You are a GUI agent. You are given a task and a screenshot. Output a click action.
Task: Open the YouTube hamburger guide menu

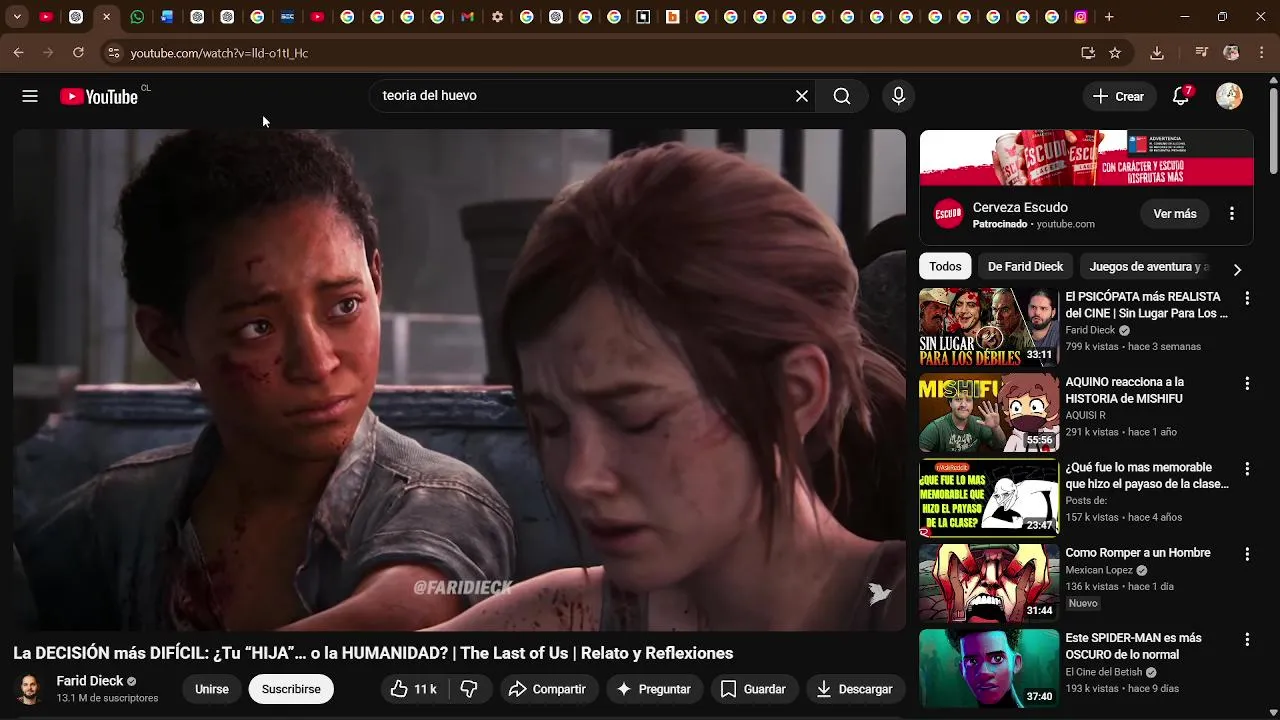30,96
